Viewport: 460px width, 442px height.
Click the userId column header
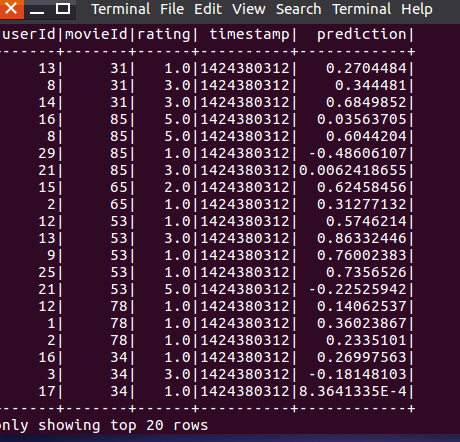pos(28,34)
